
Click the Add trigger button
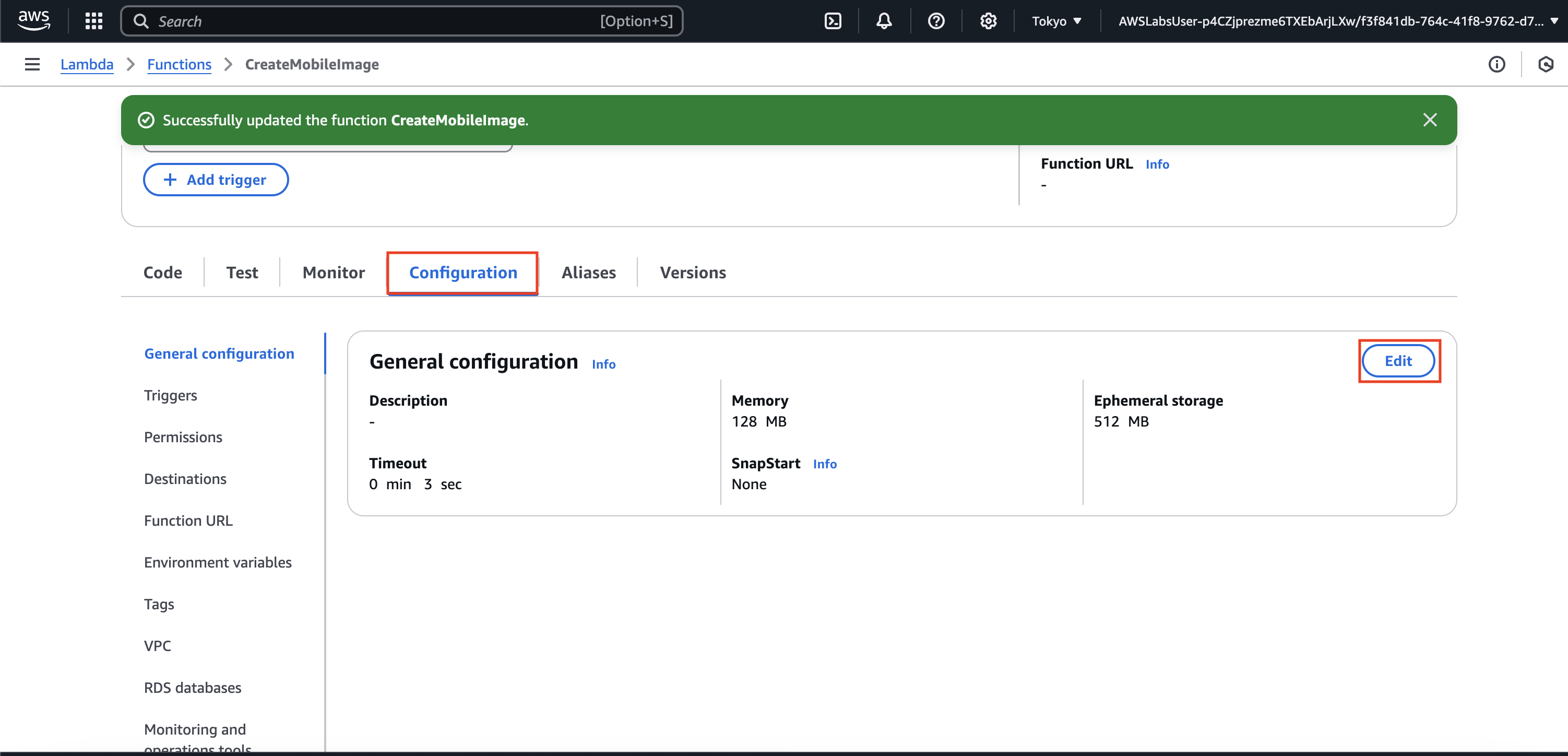(216, 180)
